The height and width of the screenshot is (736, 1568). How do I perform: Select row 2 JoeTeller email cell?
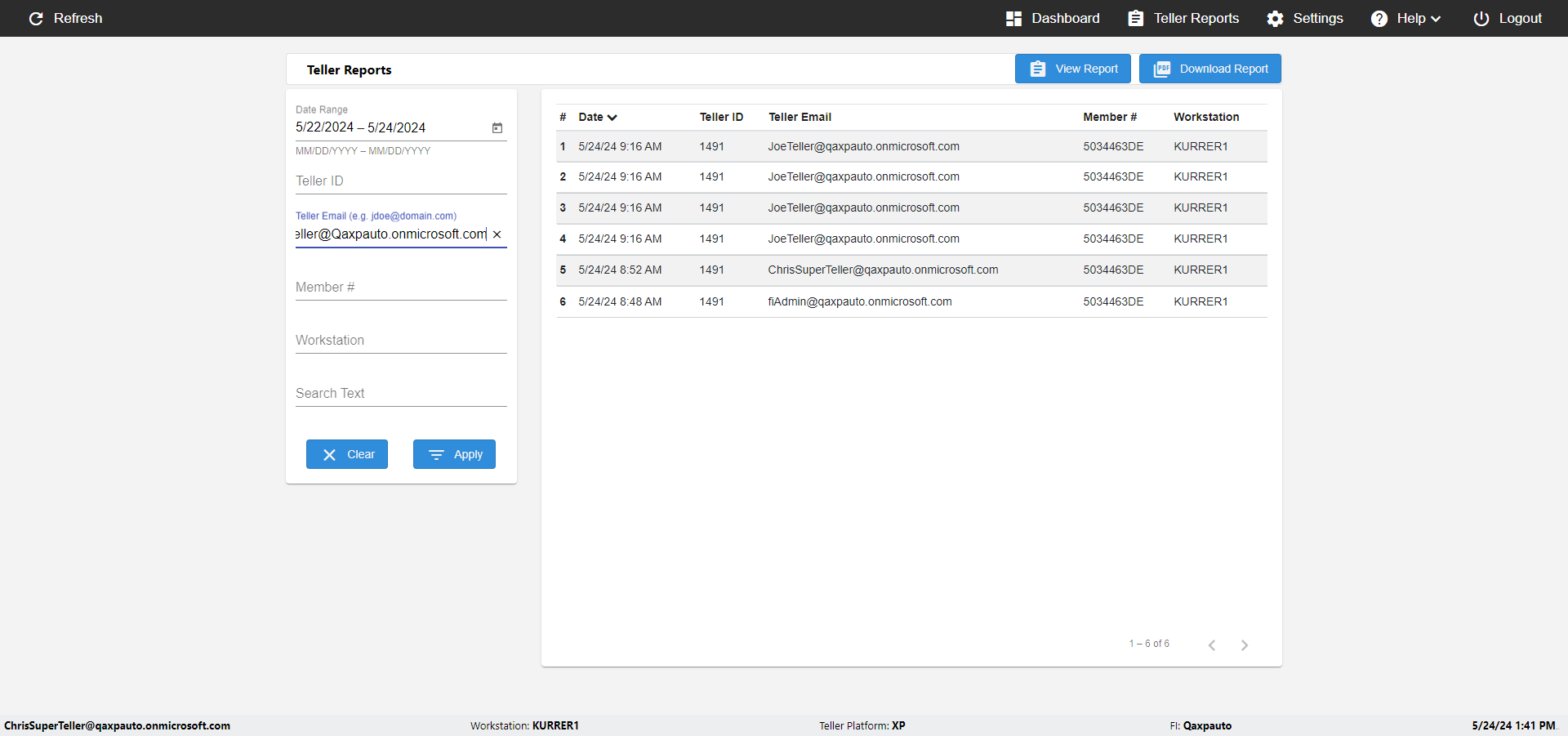(863, 176)
